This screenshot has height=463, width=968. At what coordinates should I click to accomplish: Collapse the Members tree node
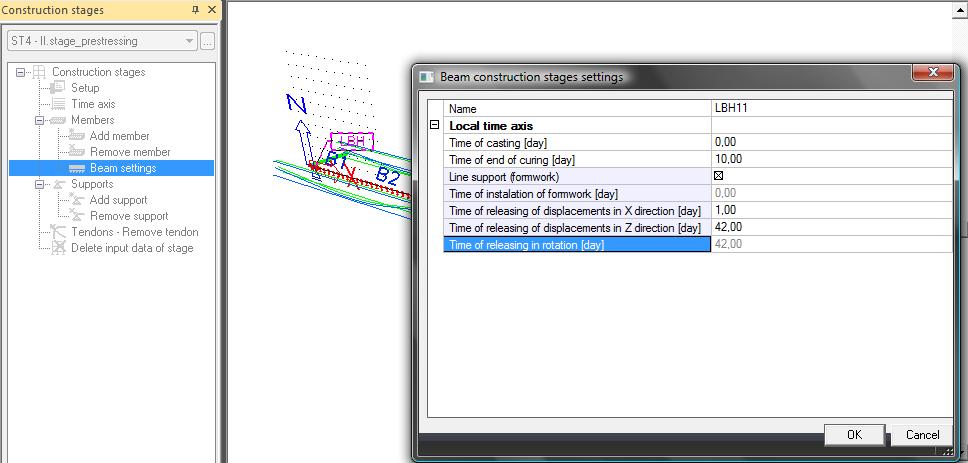(40, 120)
